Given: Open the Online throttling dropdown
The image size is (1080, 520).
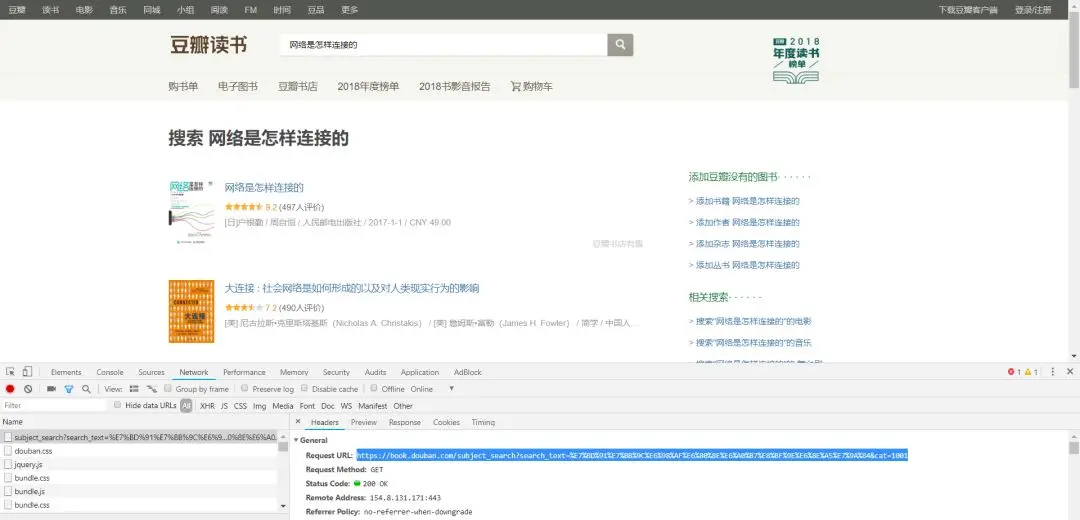Looking at the screenshot, I should pos(432,389).
